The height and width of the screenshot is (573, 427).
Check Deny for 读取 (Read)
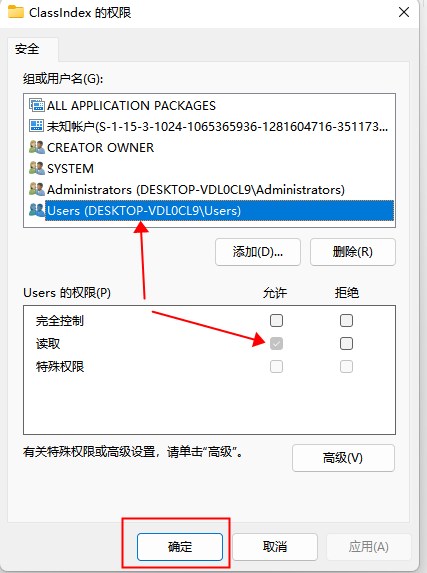point(346,344)
